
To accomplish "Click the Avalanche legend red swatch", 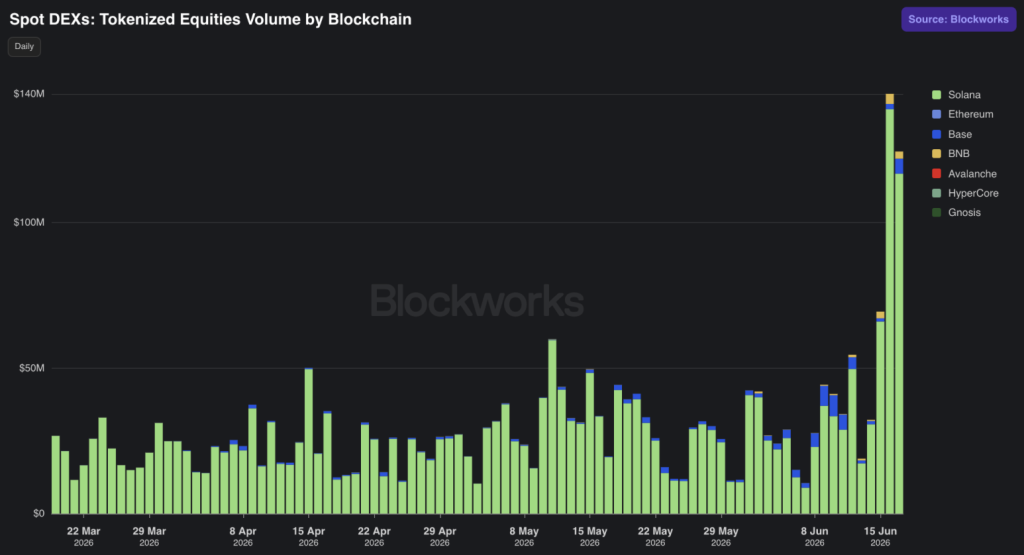I will point(936,174).
